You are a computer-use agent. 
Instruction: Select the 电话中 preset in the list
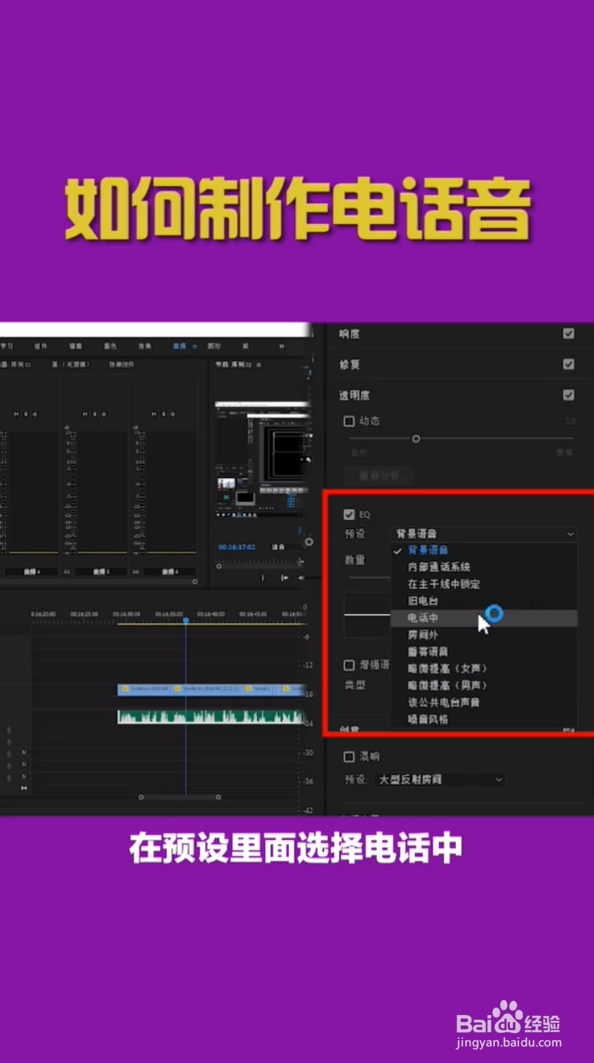click(483, 618)
